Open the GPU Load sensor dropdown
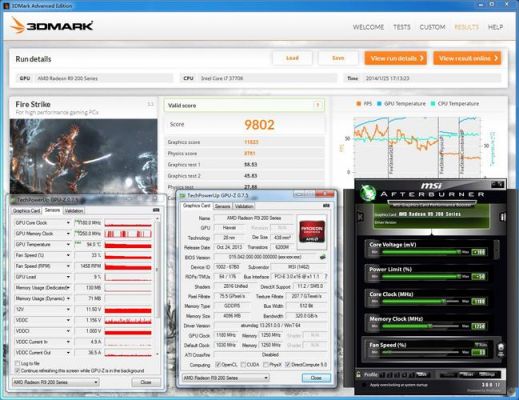 pyautogui.click(x=68, y=277)
